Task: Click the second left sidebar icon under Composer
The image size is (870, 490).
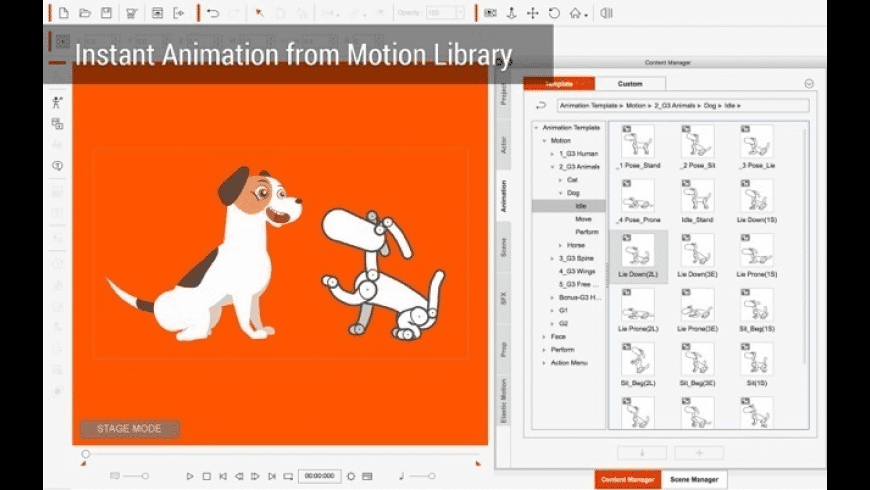Action: click(x=57, y=124)
